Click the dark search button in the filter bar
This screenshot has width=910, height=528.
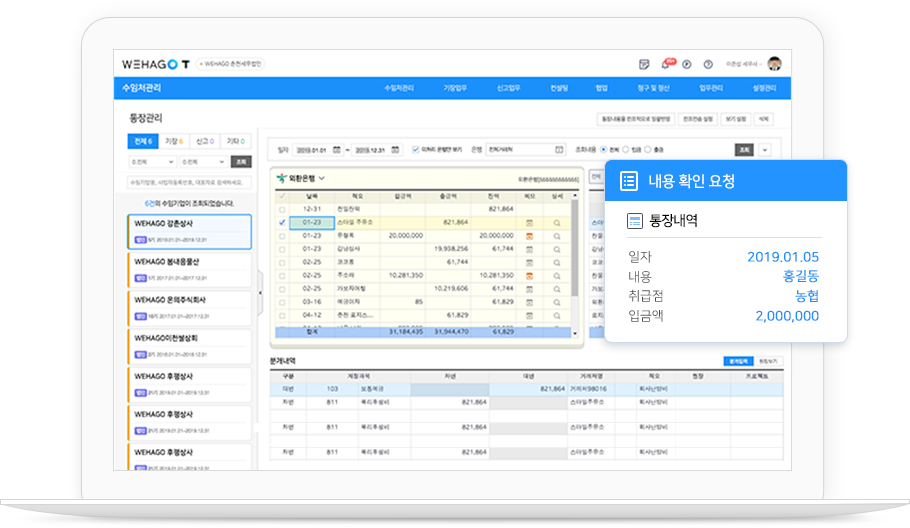pos(744,150)
